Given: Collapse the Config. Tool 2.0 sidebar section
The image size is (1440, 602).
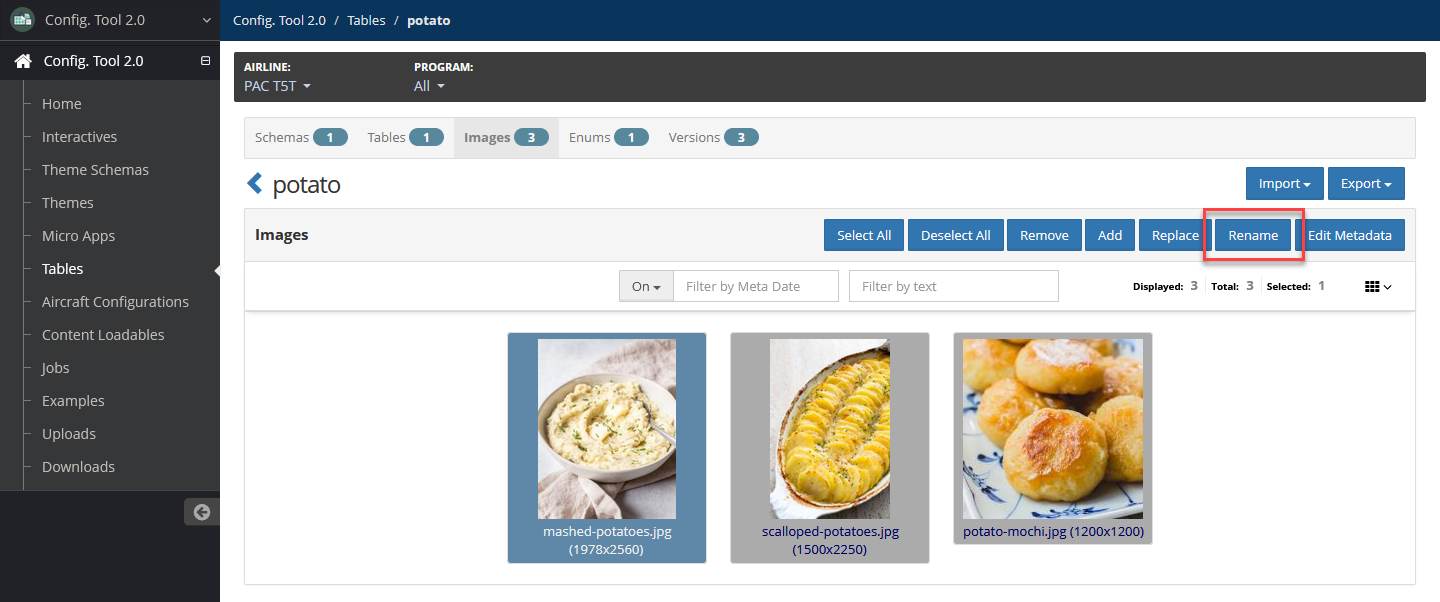Looking at the screenshot, I should tap(205, 61).
